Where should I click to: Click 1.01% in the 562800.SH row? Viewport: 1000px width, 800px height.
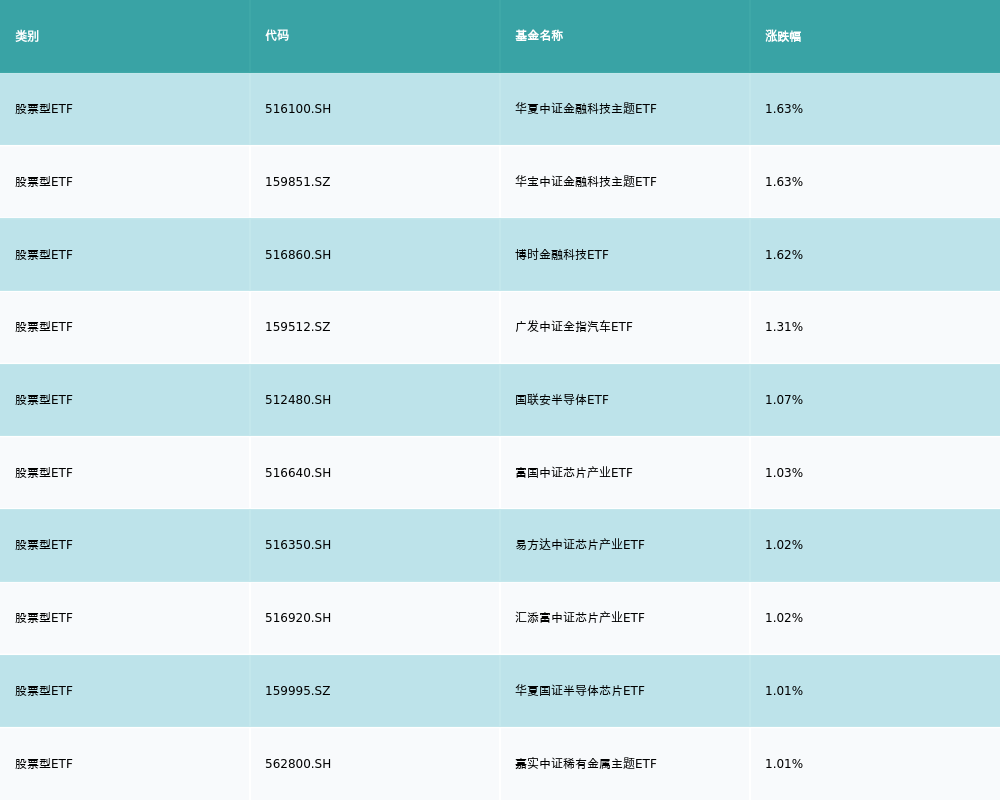click(784, 764)
